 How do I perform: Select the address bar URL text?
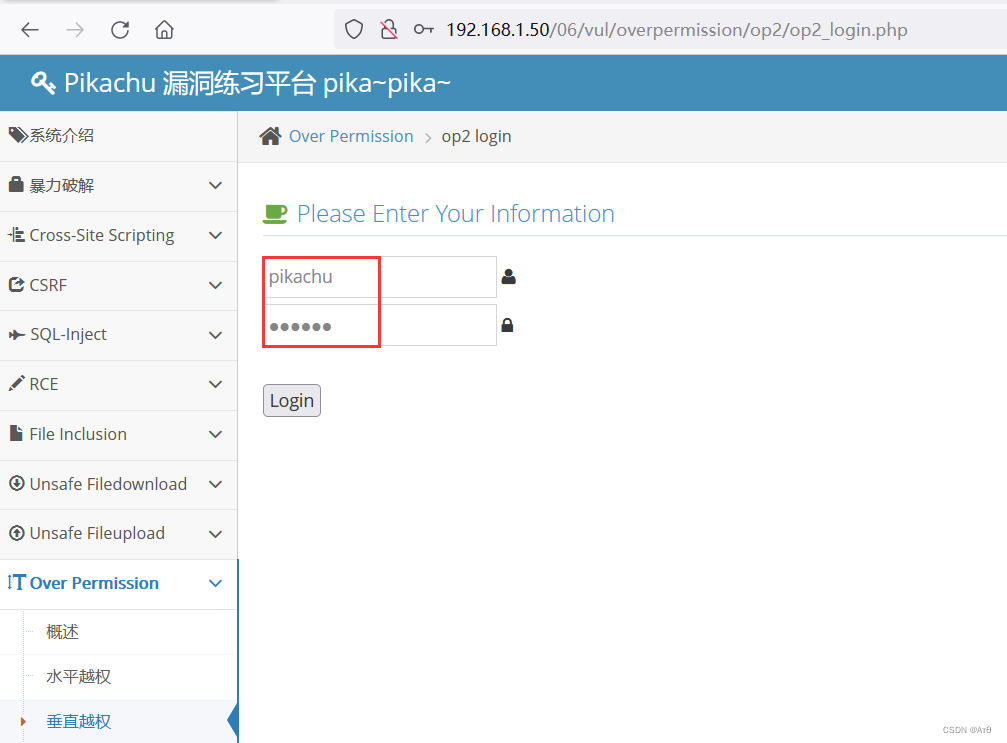(x=676, y=30)
